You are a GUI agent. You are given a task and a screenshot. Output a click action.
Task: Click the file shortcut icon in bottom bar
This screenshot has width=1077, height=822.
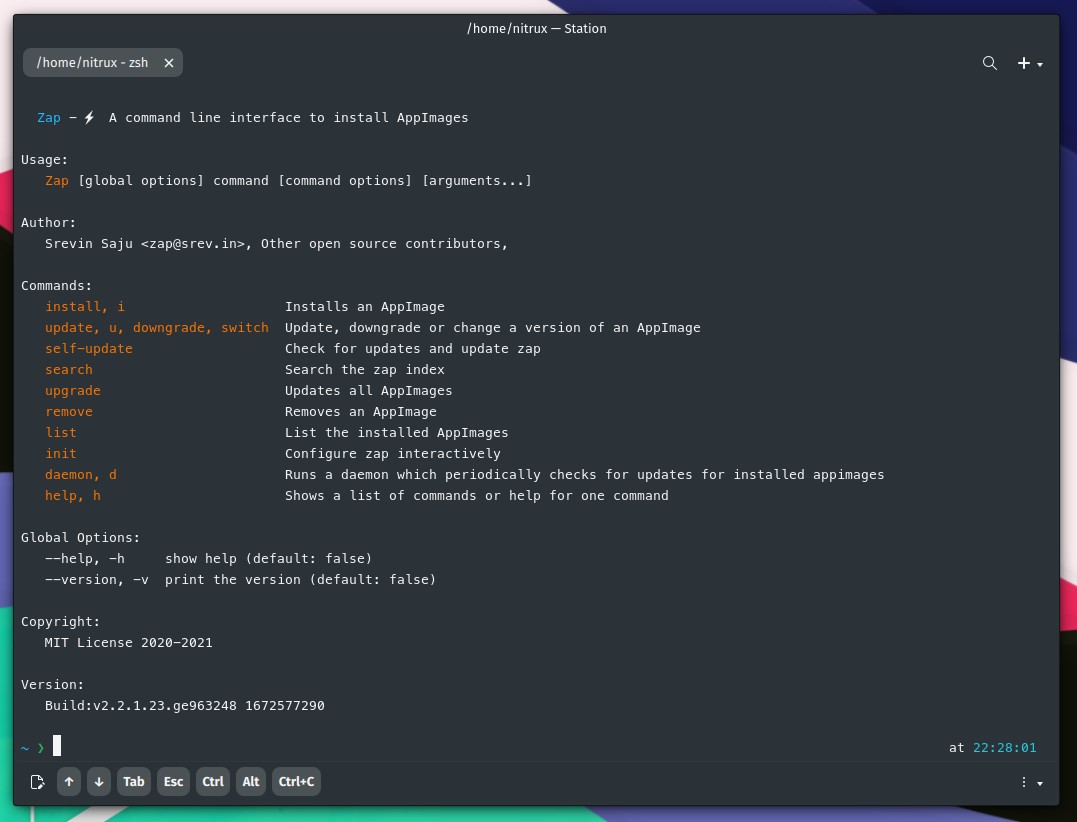coord(37,781)
